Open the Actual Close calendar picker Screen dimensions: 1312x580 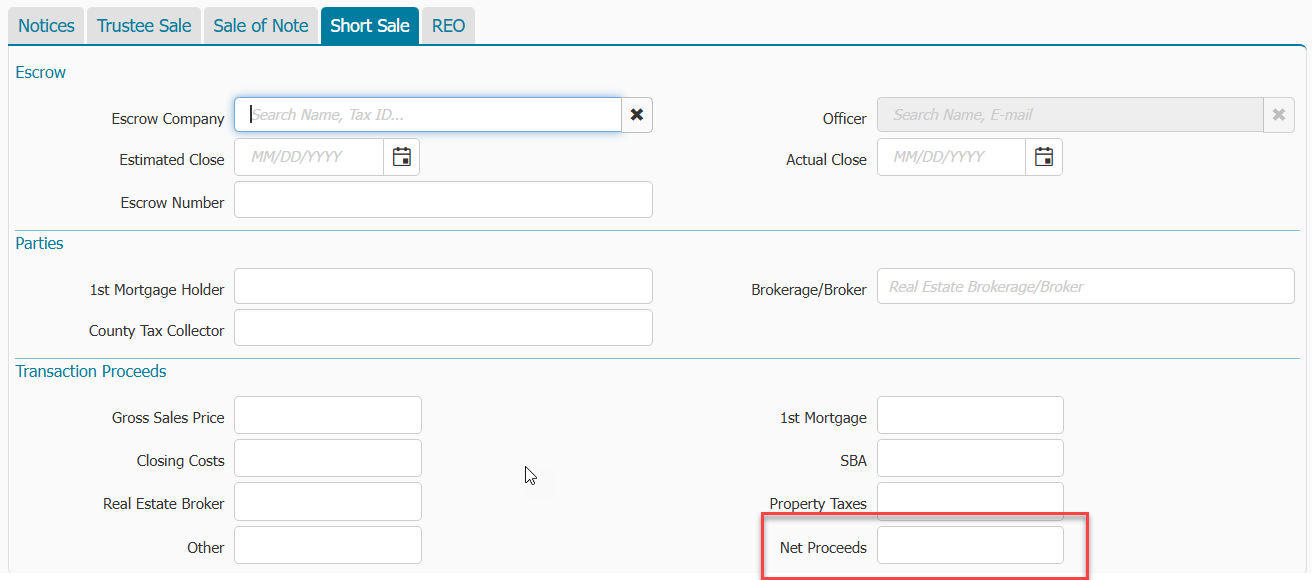[x=1044, y=157]
